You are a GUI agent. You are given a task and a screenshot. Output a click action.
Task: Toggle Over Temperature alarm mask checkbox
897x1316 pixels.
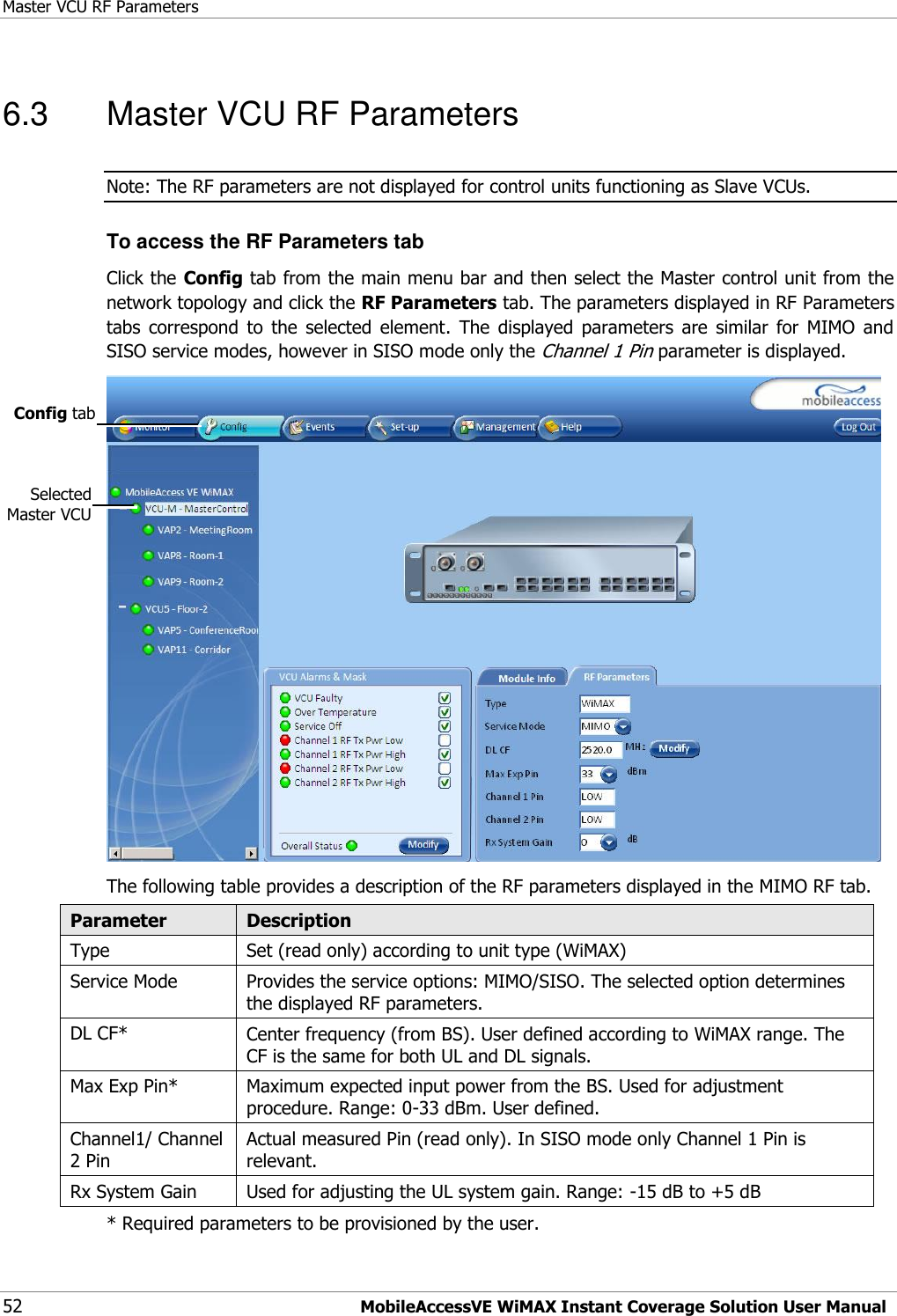pyautogui.click(x=445, y=712)
